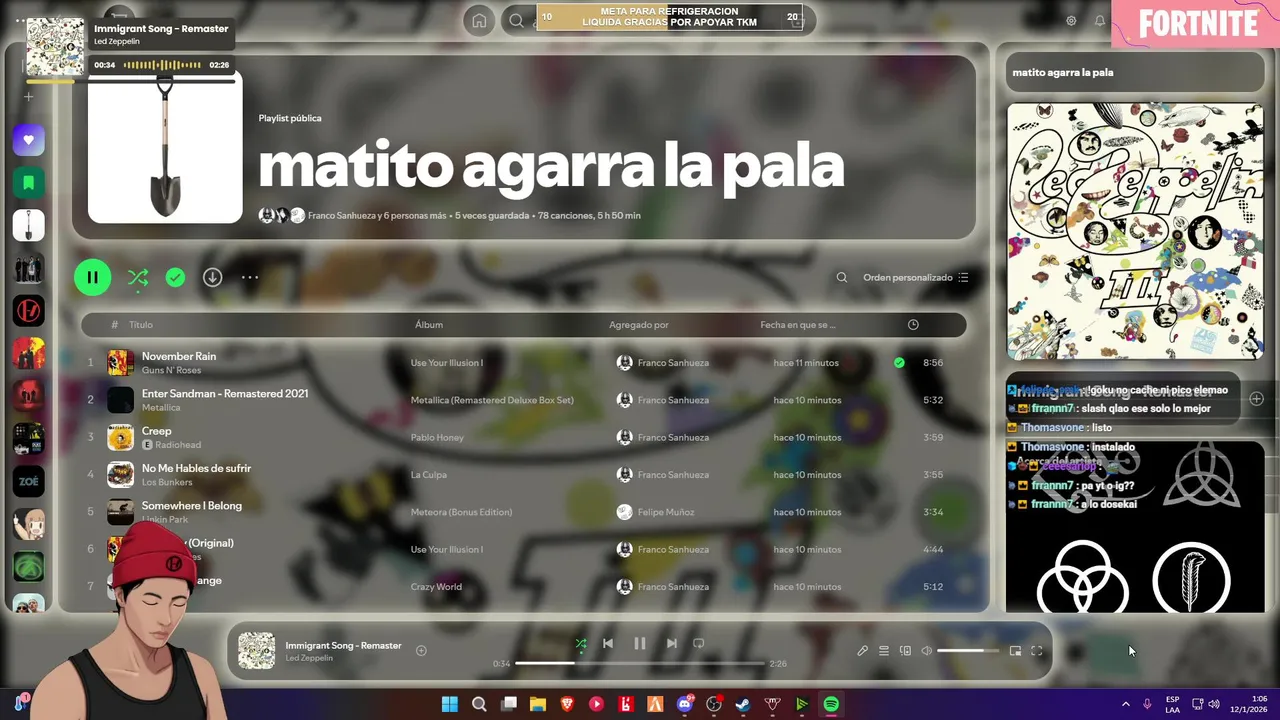Open the Windows Start menu
The height and width of the screenshot is (720, 1280).
tap(449, 704)
